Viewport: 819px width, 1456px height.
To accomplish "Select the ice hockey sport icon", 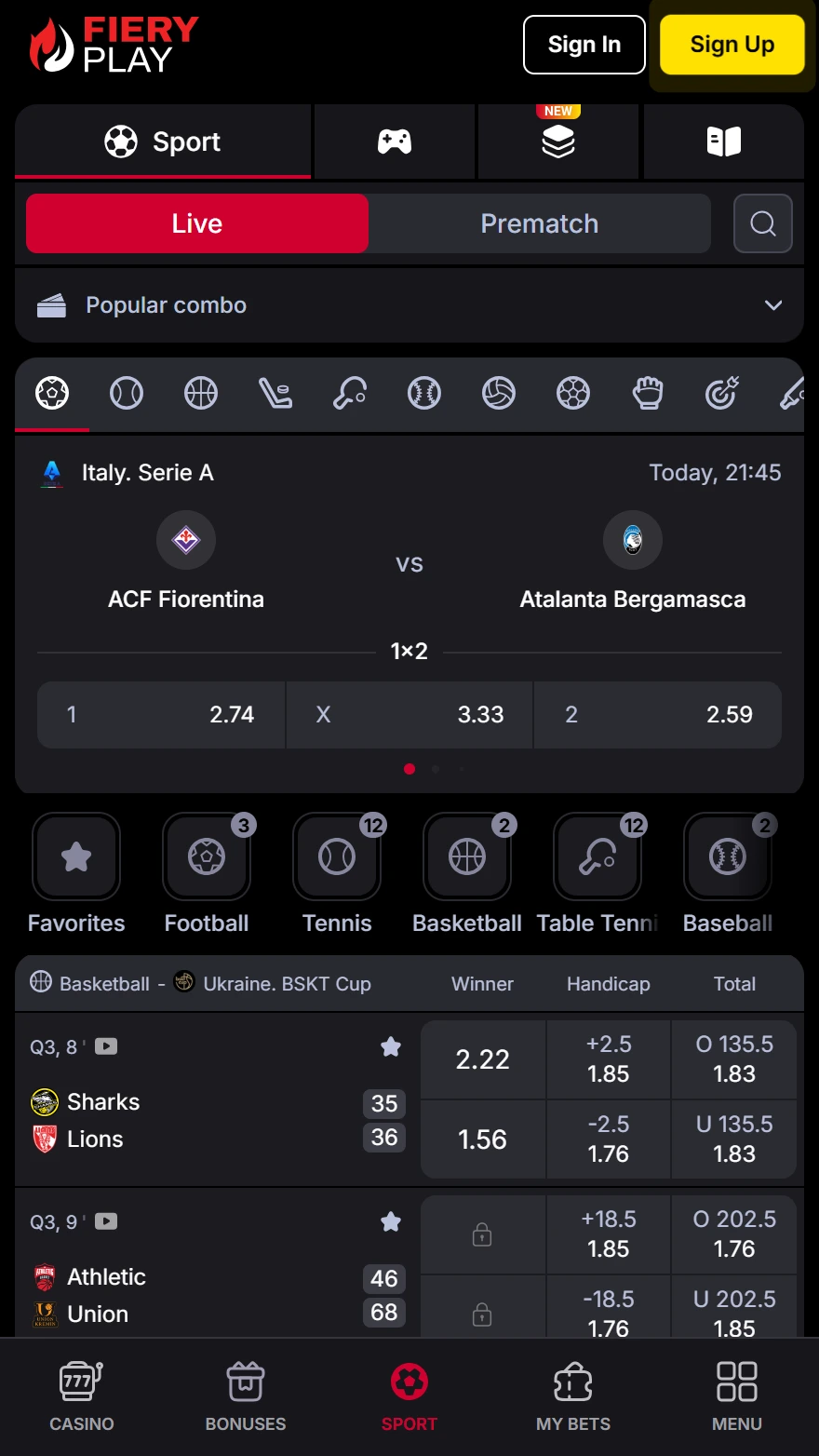I will point(275,394).
